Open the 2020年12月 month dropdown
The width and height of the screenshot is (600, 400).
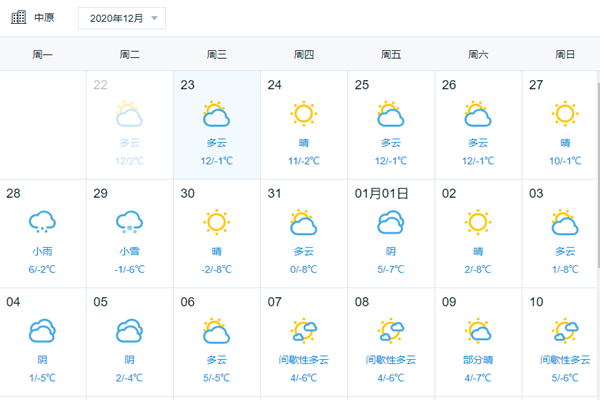(x=122, y=18)
